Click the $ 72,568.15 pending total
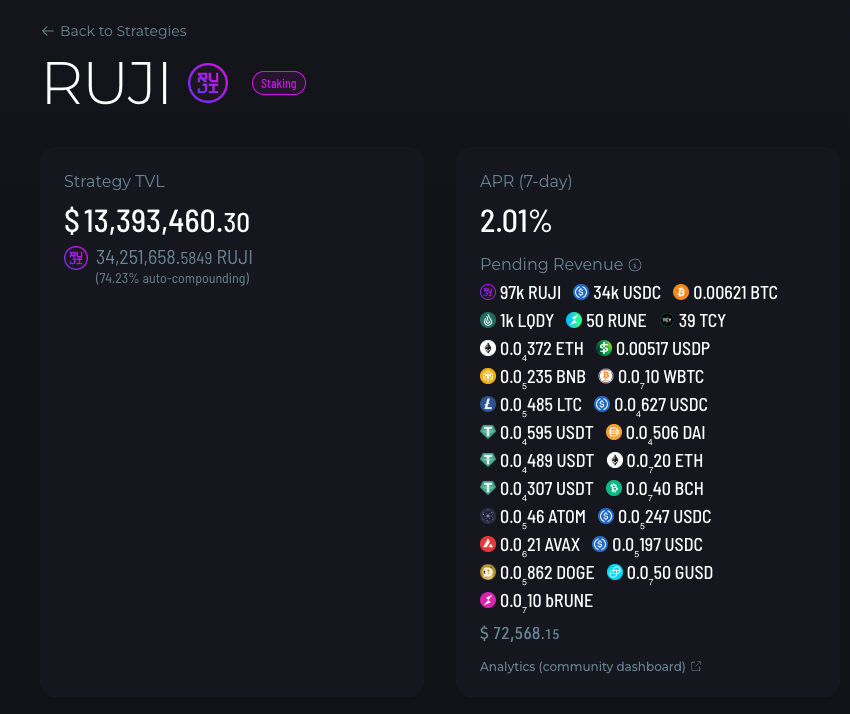This screenshot has height=714, width=850. click(519, 633)
